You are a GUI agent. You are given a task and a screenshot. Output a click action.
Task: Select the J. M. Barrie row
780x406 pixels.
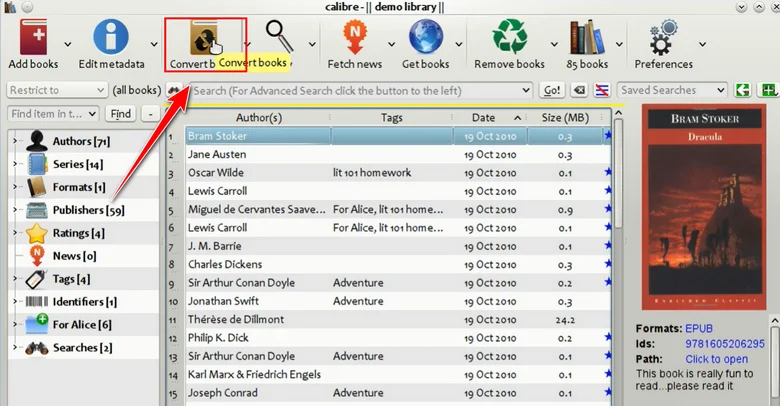click(398, 246)
